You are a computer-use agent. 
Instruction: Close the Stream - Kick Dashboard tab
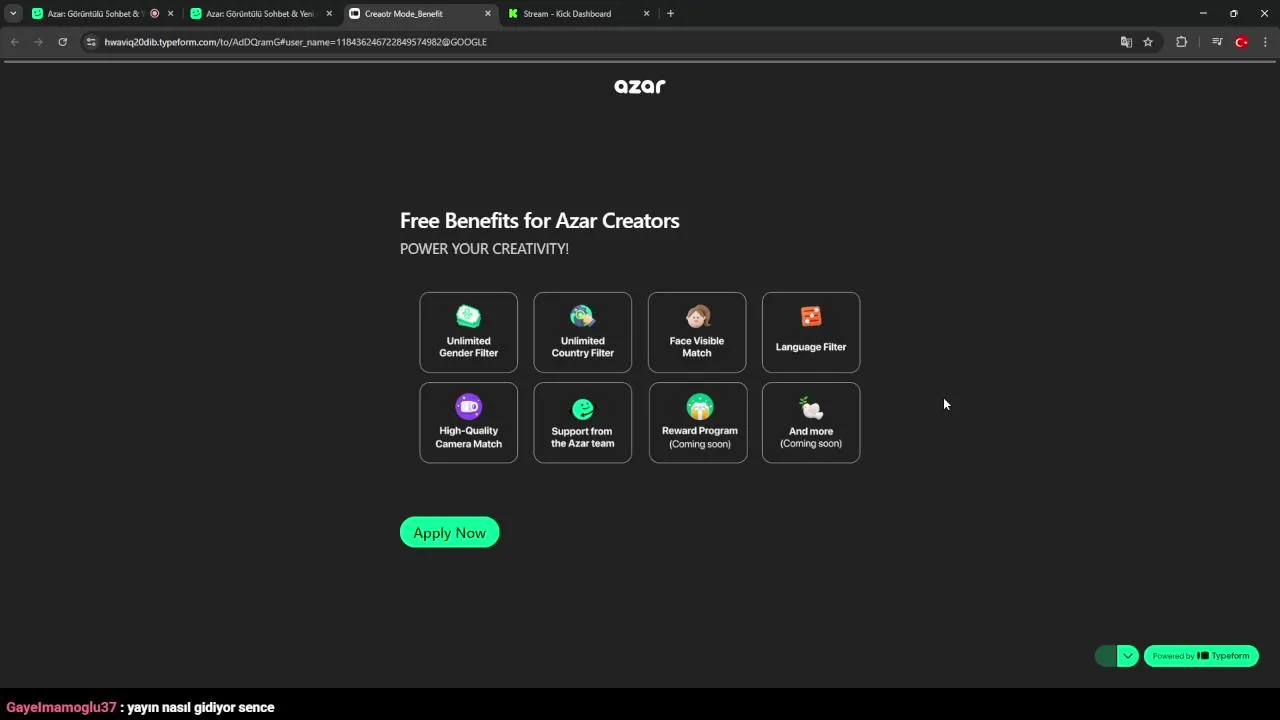[x=646, y=14]
